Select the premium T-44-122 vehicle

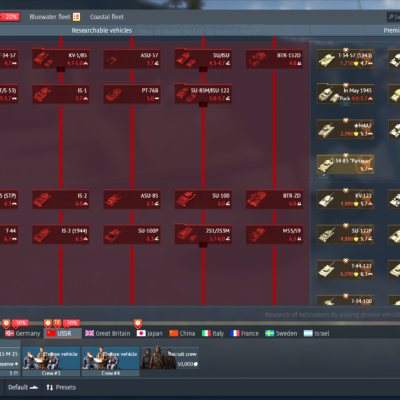point(345,270)
